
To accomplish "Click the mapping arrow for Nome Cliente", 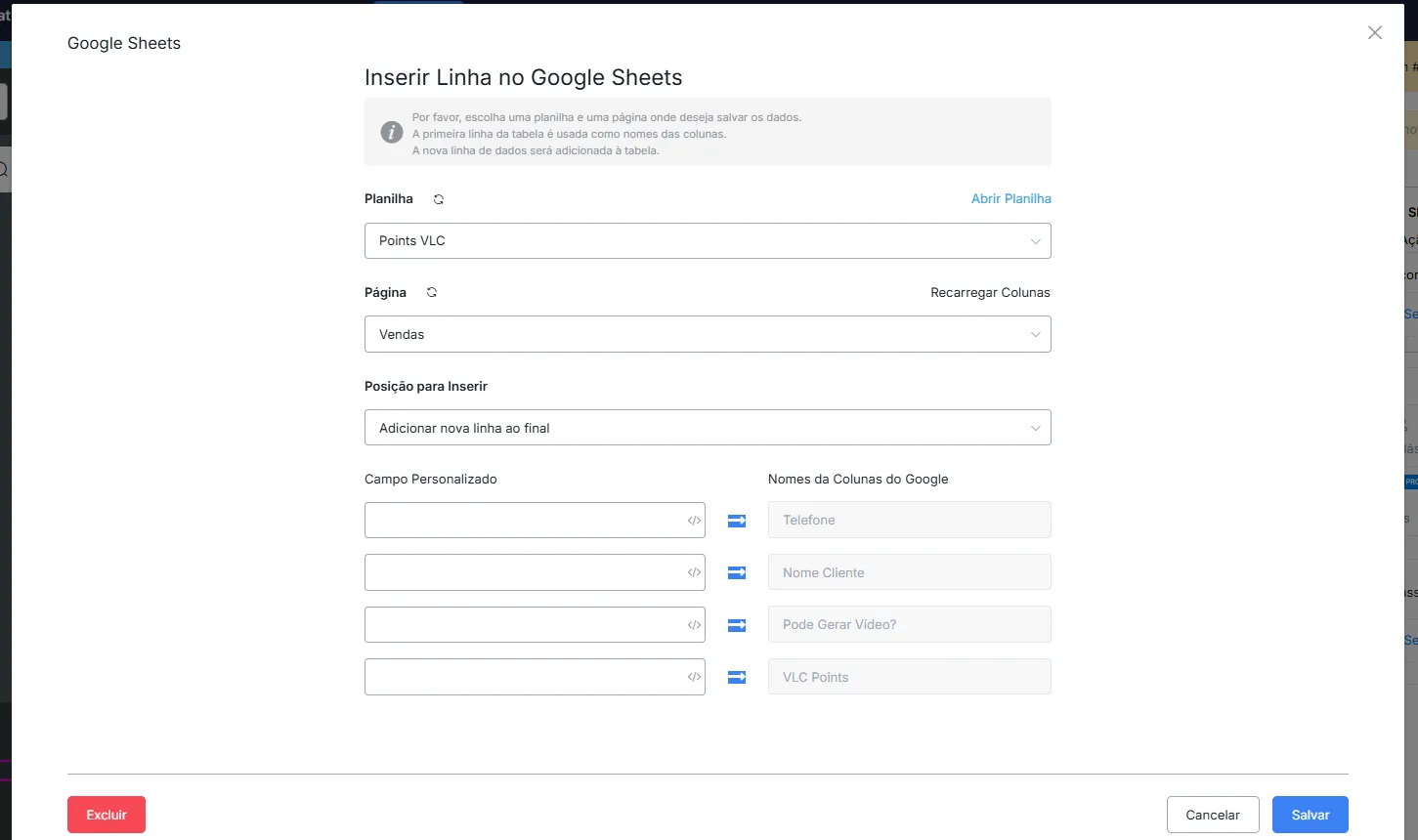I will [x=737, y=572].
